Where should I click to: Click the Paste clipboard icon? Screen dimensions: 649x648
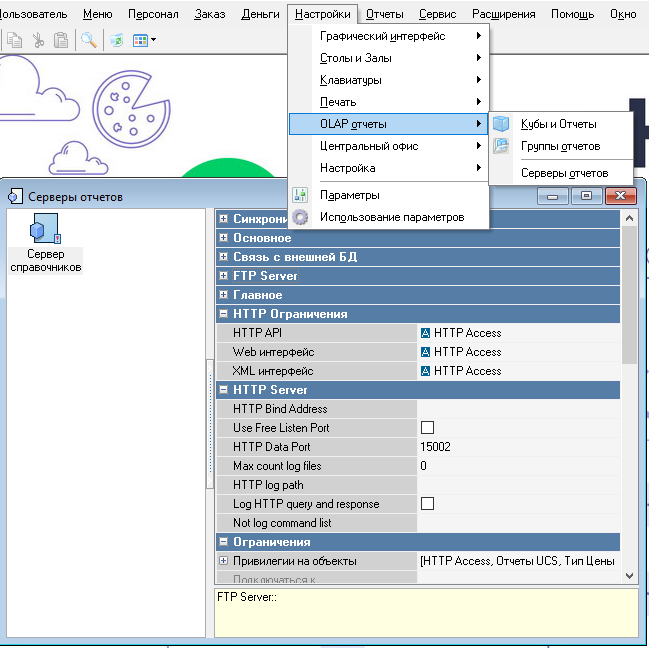point(61,40)
